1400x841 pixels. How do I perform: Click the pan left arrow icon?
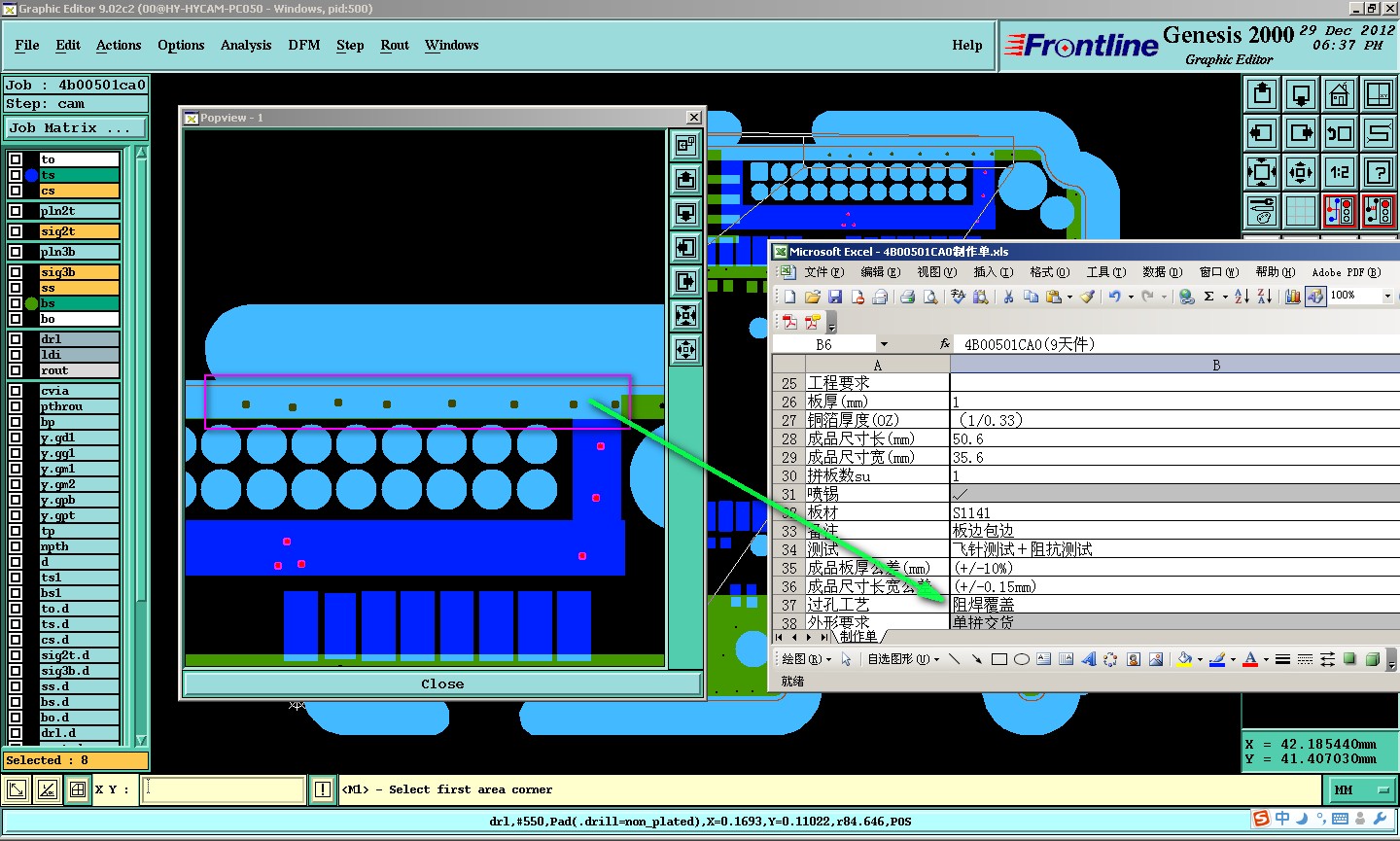(x=1262, y=133)
